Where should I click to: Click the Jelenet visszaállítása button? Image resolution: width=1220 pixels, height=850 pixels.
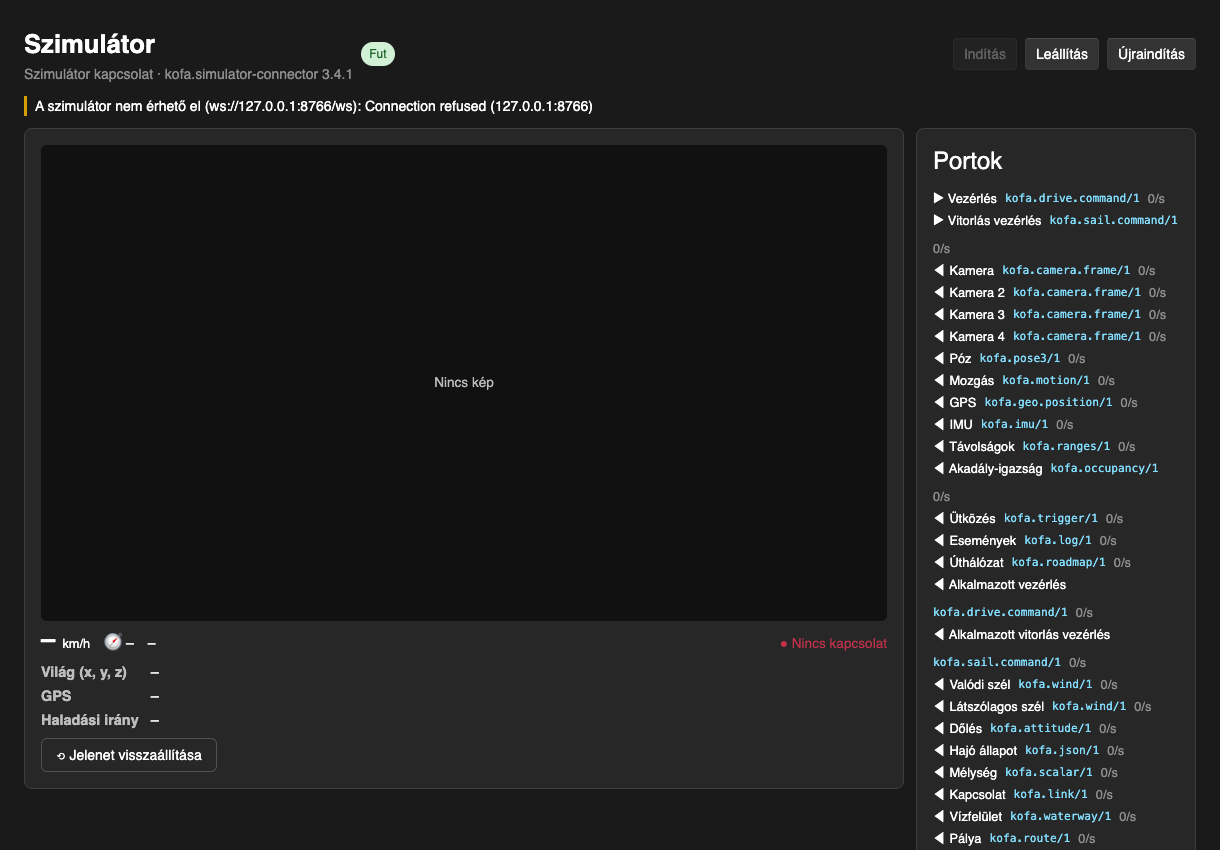pos(129,755)
